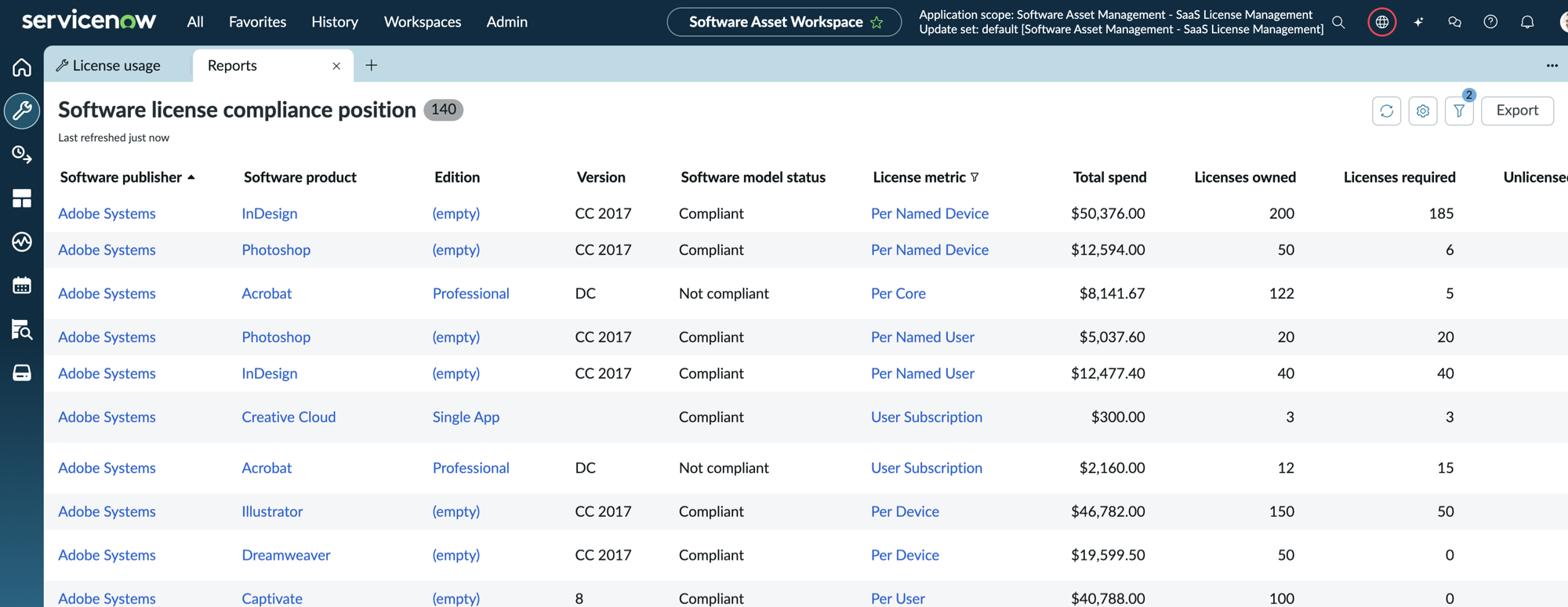
Task: Open the Single App edition link
Action: coord(466,417)
